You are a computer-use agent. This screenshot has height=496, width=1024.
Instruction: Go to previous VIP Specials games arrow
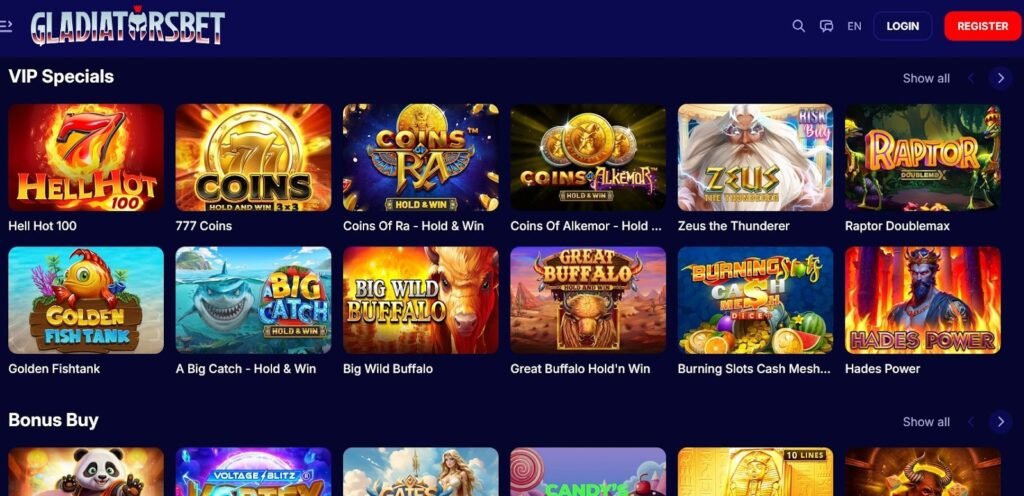[x=971, y=78]
